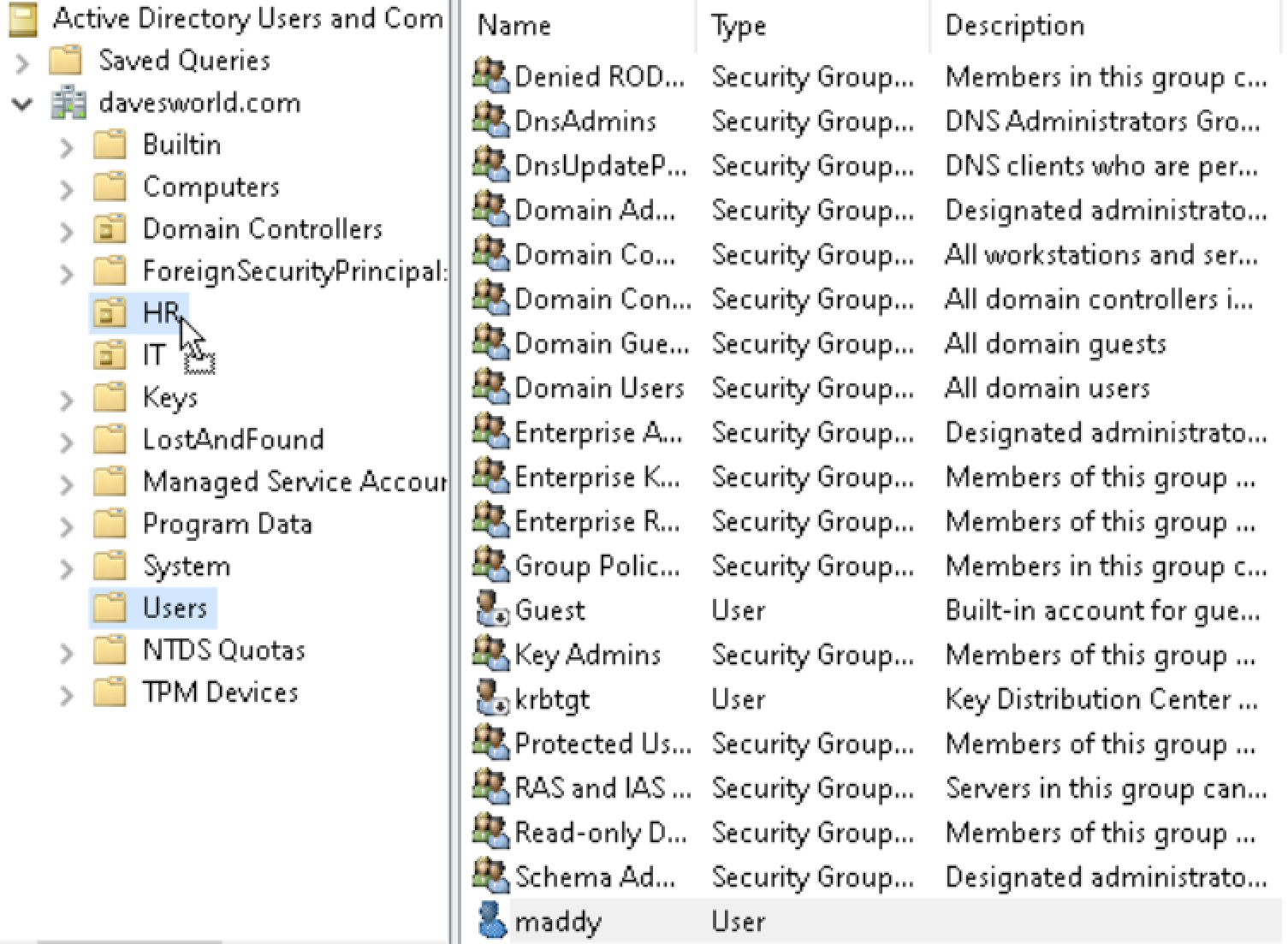Viewport: 1288px width, 944px height.
Task: Click the Domain Users group icon
Action: point(491,387)
